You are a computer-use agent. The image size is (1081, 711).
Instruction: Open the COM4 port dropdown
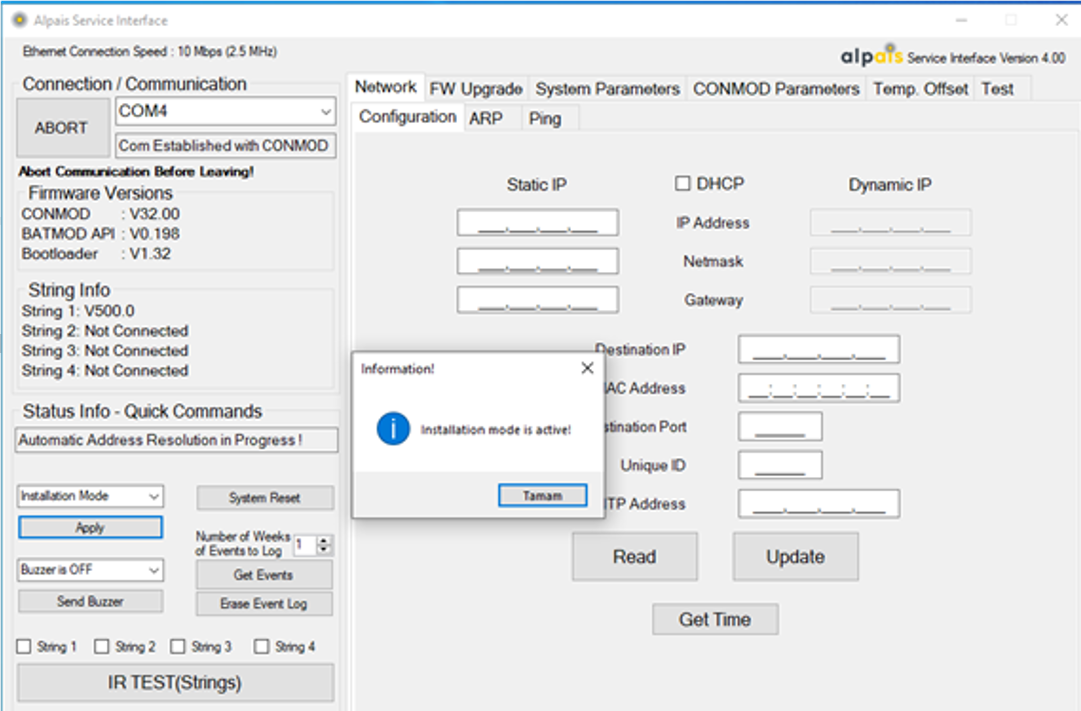[x=326, y=112]
